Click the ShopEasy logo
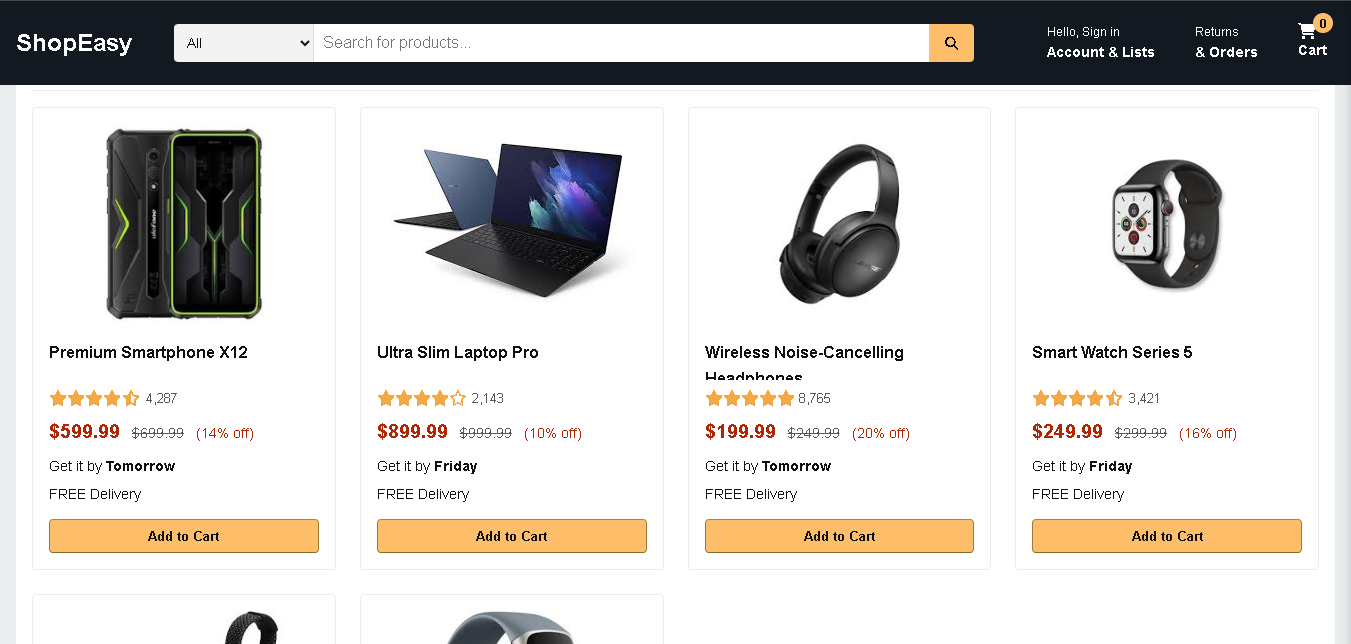Screen dimensions: 1351x644 pyautogui.click(x=74, y=43)
